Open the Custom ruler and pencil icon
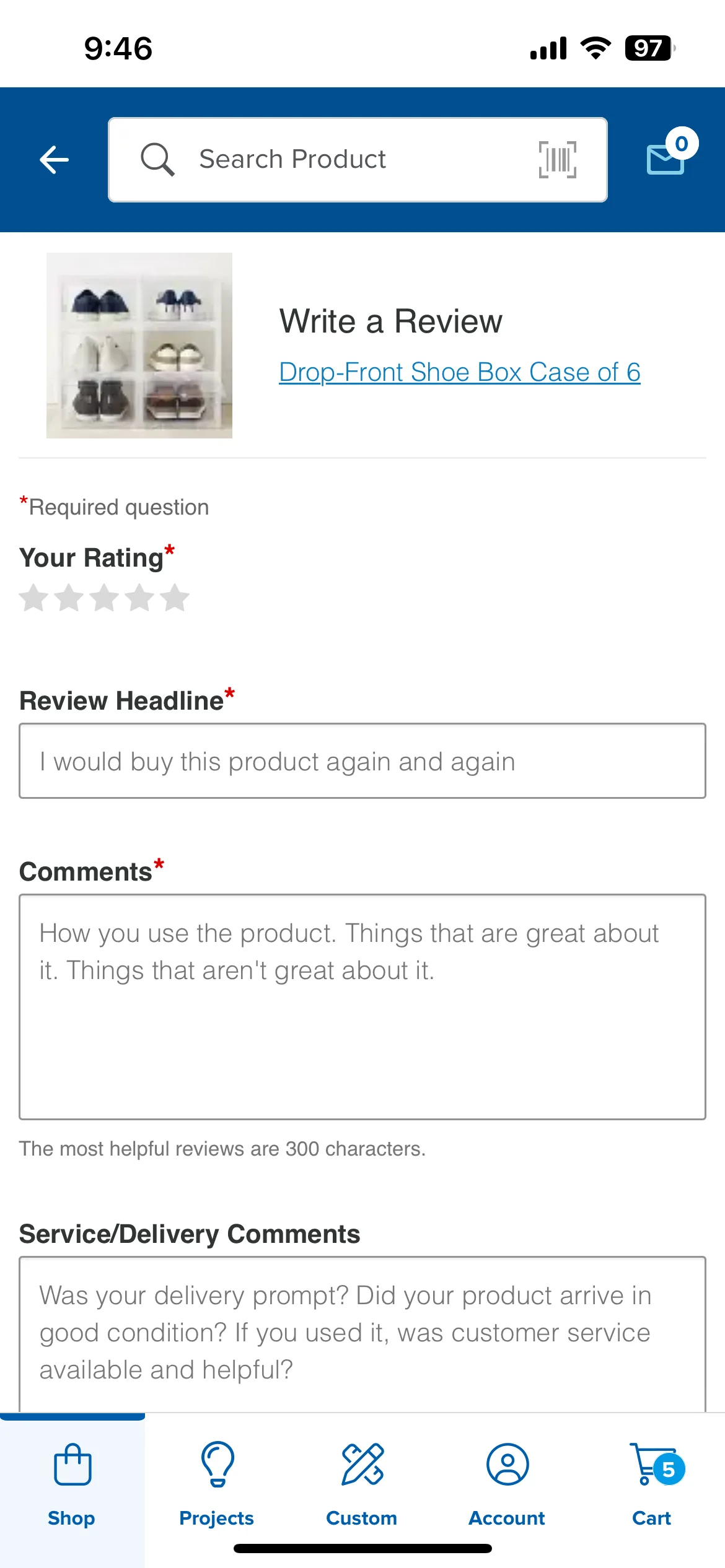This screenshot has height=1568, width=725. click(x=362, y=1464)
